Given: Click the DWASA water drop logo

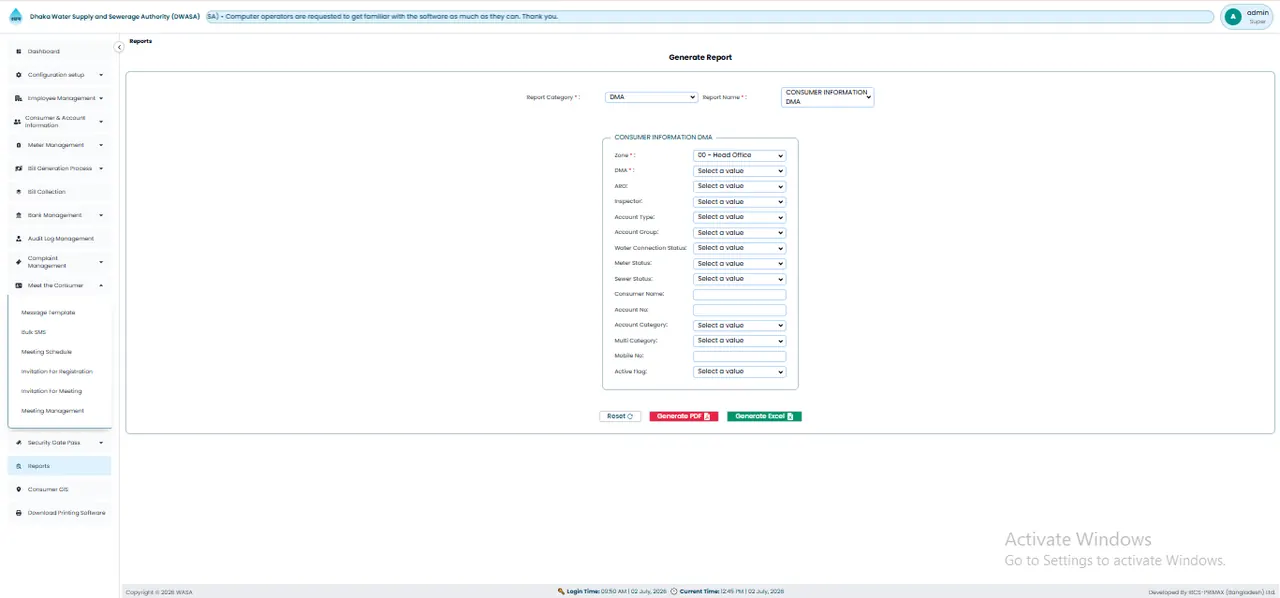Looking at the screenshot, I should coord(15,16).
